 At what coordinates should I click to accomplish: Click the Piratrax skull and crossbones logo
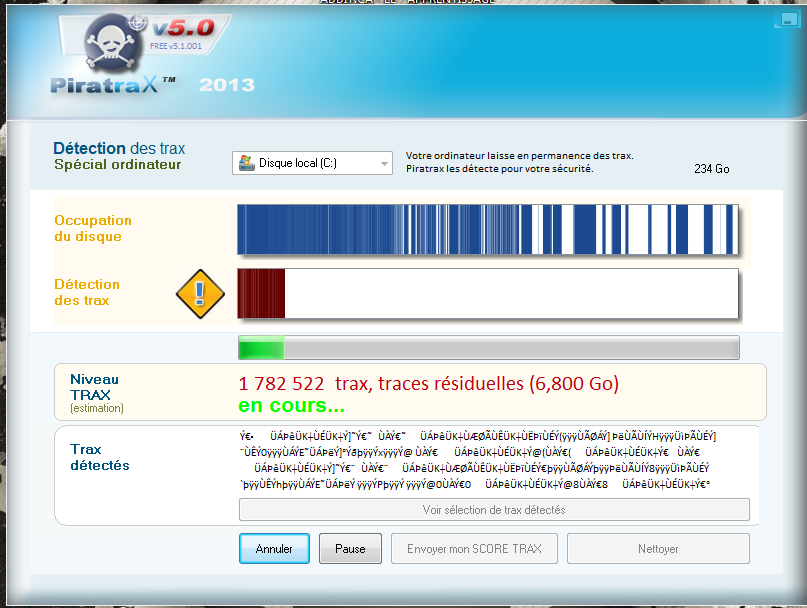click(112, 43)
